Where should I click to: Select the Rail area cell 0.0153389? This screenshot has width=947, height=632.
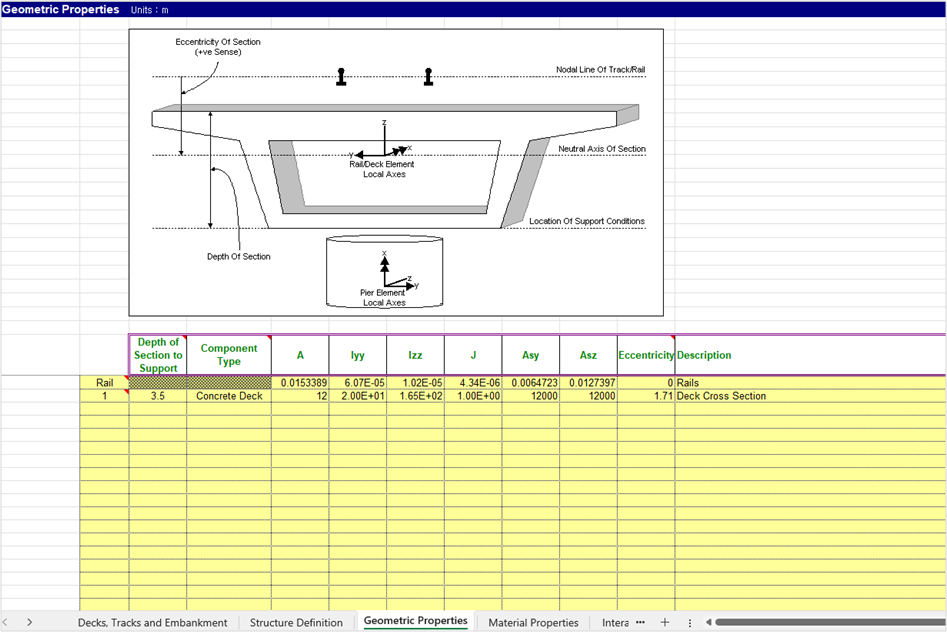(299, 383)
